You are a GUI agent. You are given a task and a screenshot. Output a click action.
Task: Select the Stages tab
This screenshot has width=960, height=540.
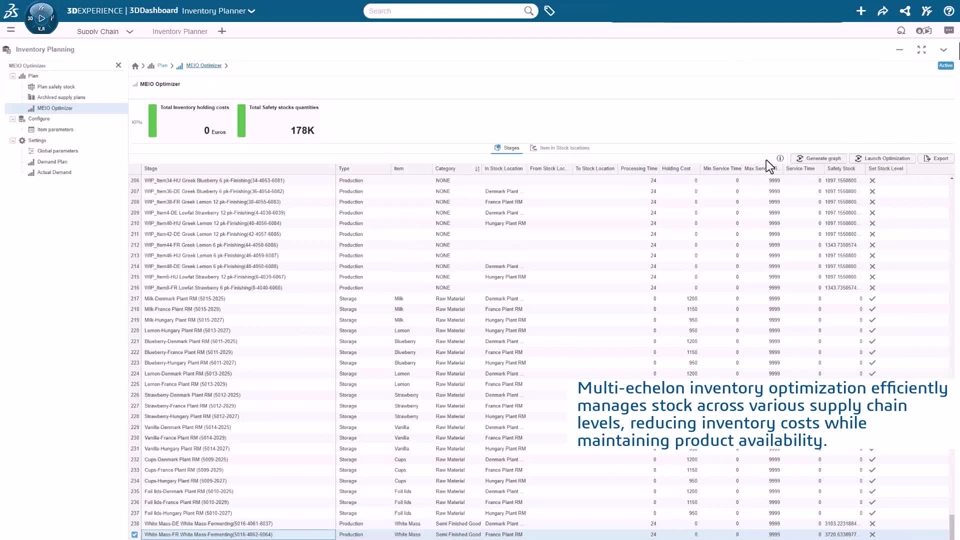507,148
